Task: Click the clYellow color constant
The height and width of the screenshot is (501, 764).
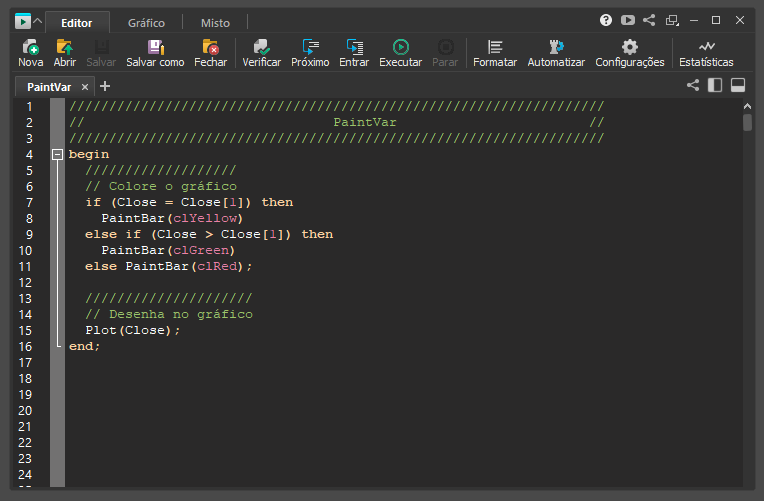Action: pos(205,218)
